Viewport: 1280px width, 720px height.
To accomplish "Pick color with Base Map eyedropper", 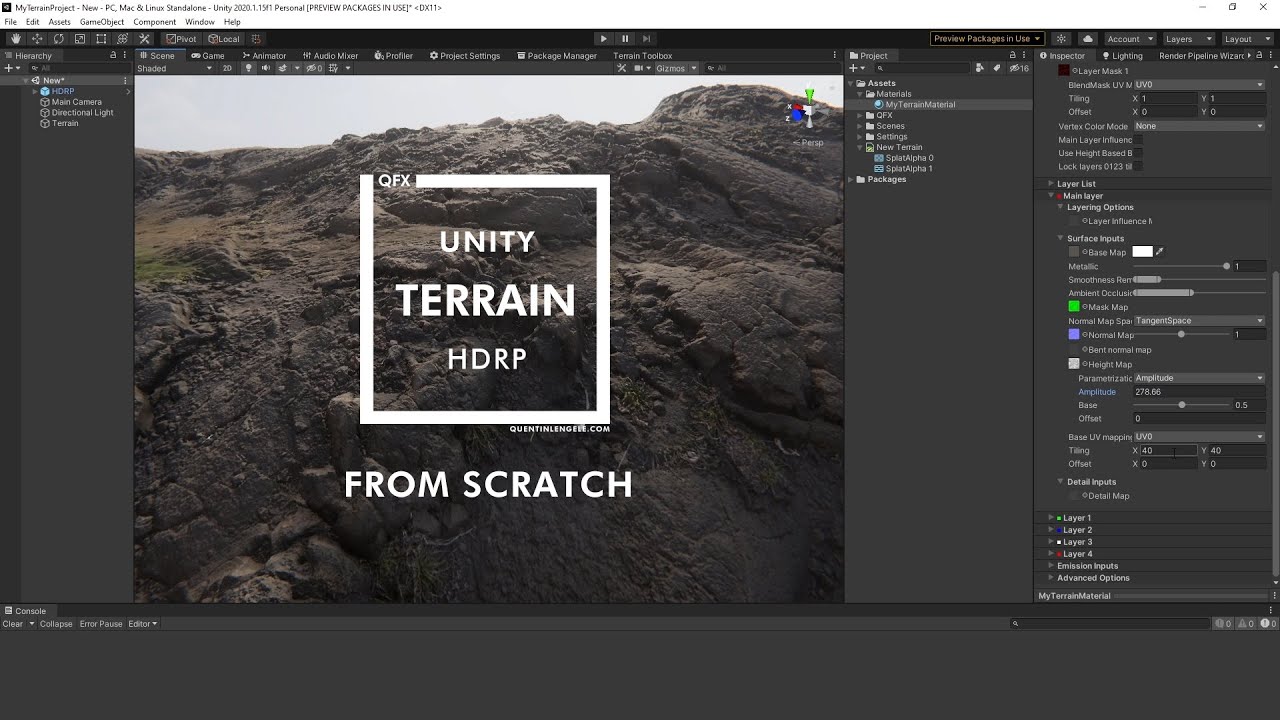I will pyautogui.click(x=1160, y=252).
